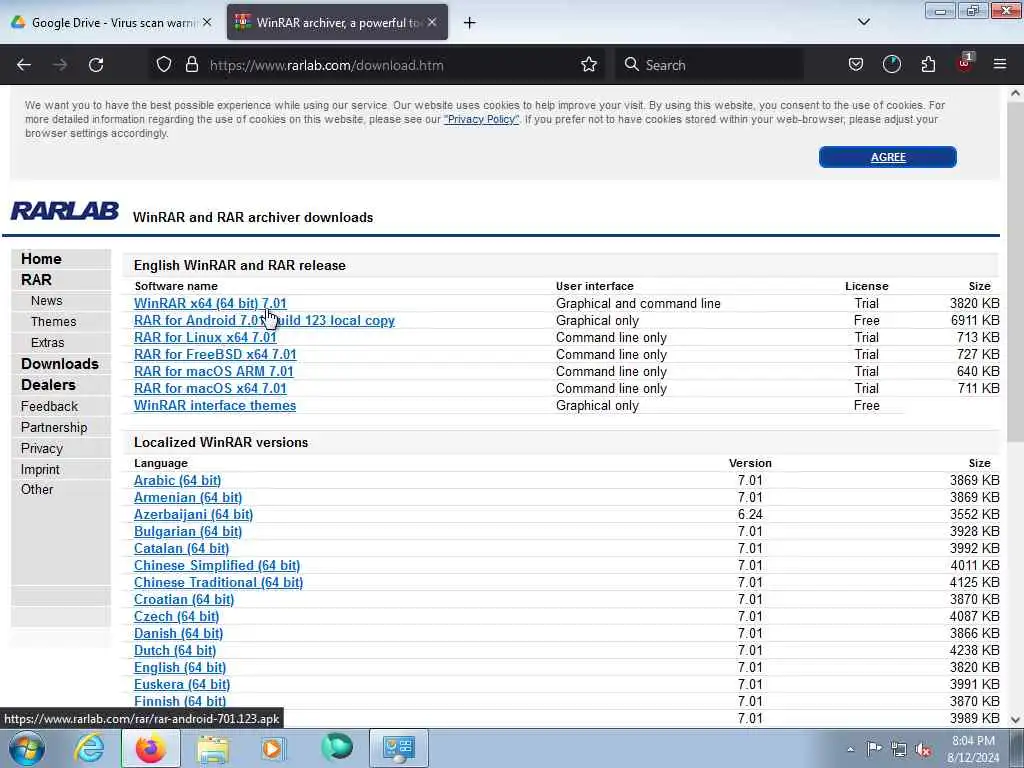This screenshot has width=1024, height=768.
Task: Click the Search box in toolbar
Action: click(x=709, y=65)
